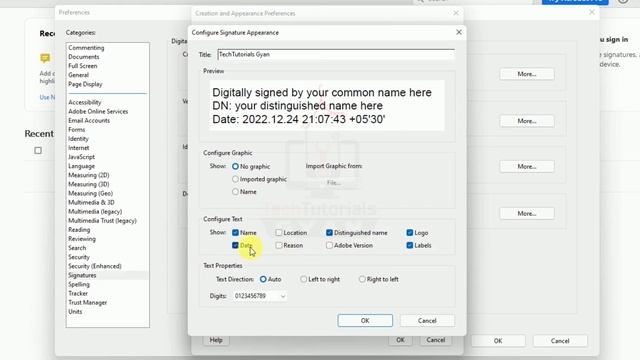640x360 pixels.
Task: Click Cancel in Creation and Appearance Preferences window
Action: pyautogui.click(x=436, y=340)
